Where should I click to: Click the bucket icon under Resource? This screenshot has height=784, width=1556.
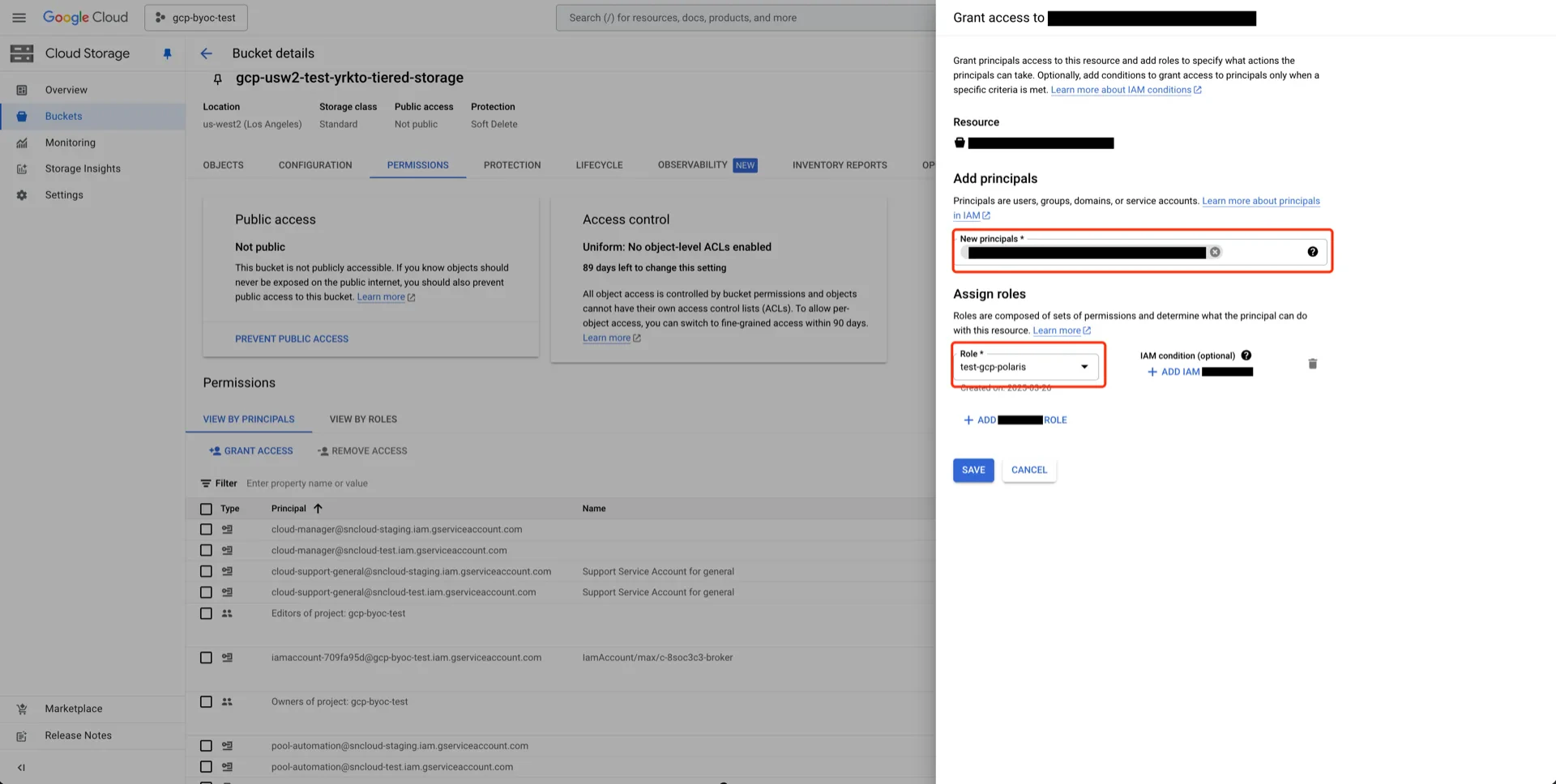coord(960,143)
